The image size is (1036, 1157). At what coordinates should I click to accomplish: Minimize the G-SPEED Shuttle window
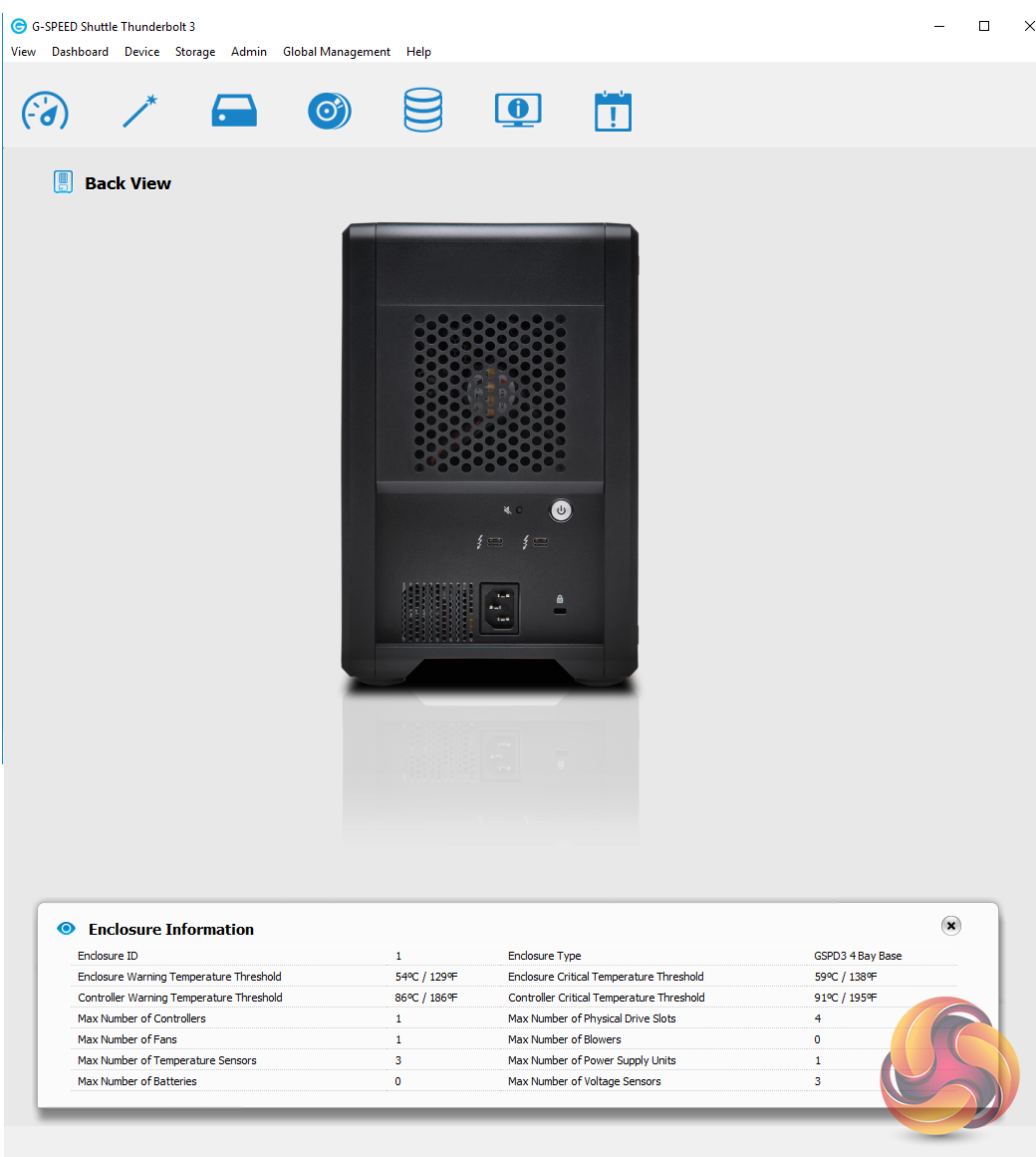[939, 27]
